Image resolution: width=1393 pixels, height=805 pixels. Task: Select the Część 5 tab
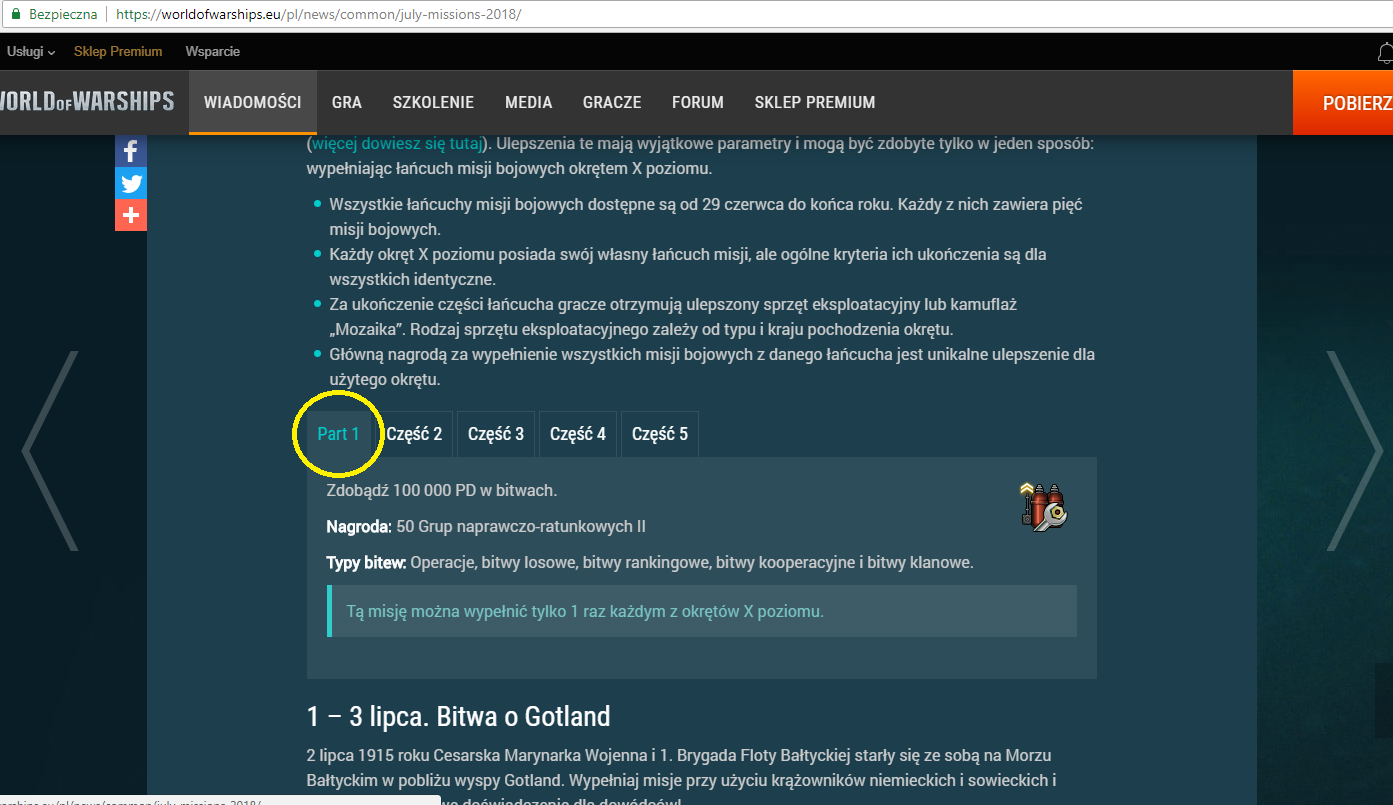[660, 434]
